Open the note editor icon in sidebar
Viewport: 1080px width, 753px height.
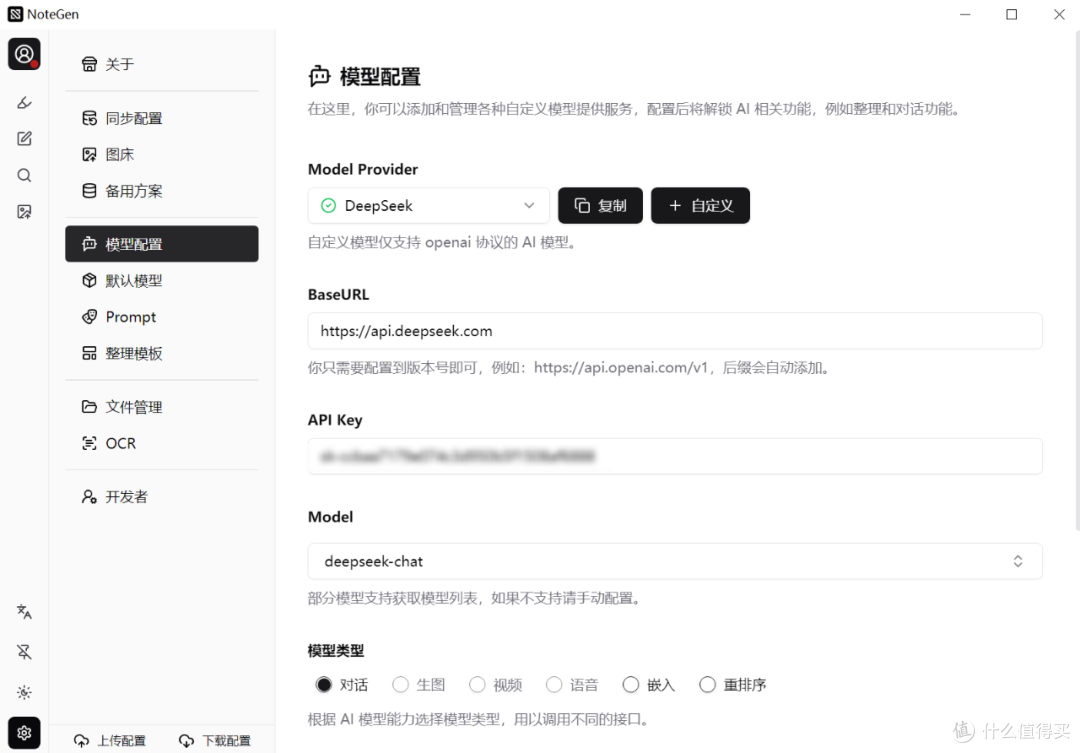(x=24, y=138)
